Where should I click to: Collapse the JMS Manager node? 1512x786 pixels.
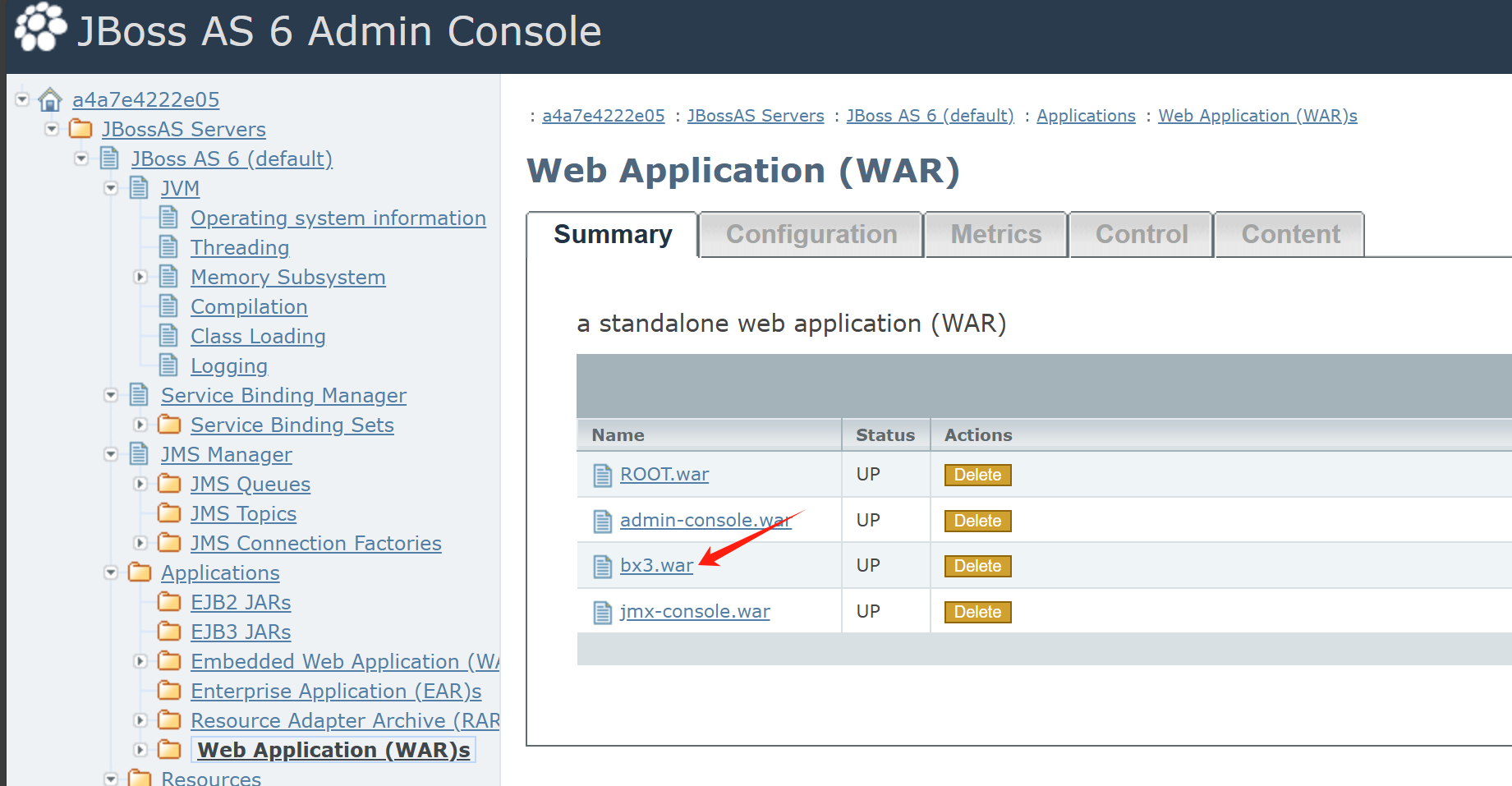pos(111,454)
